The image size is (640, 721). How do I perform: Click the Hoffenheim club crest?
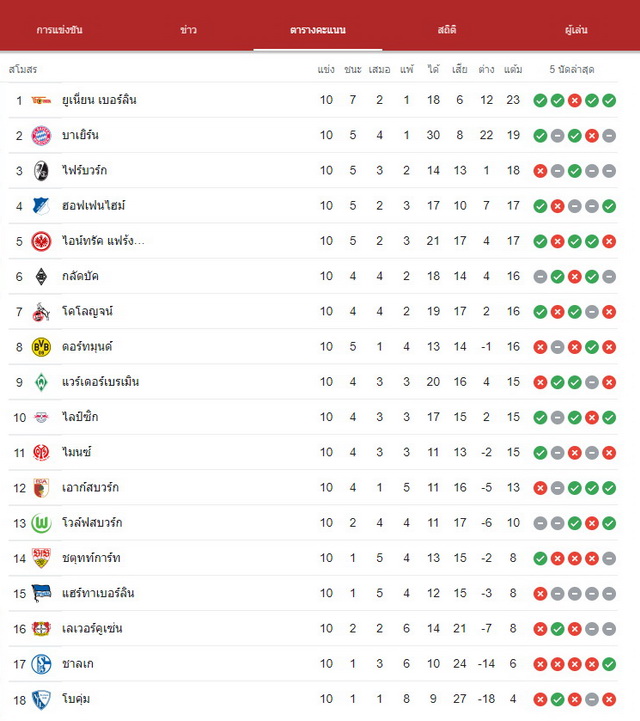tap(41, 206)
